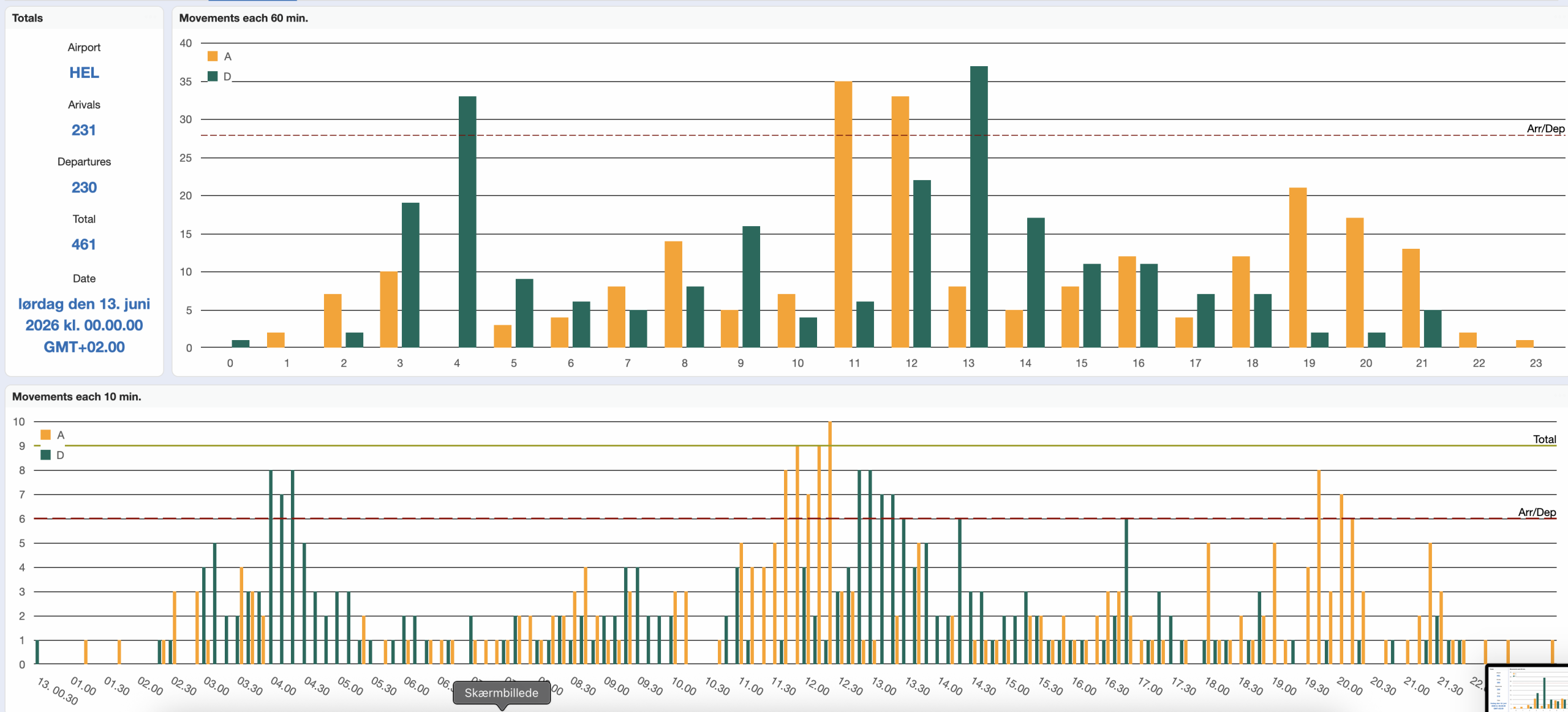Click the Departures count 230
The height and width of the screenshot is (712, 1568).
(84, 187)
